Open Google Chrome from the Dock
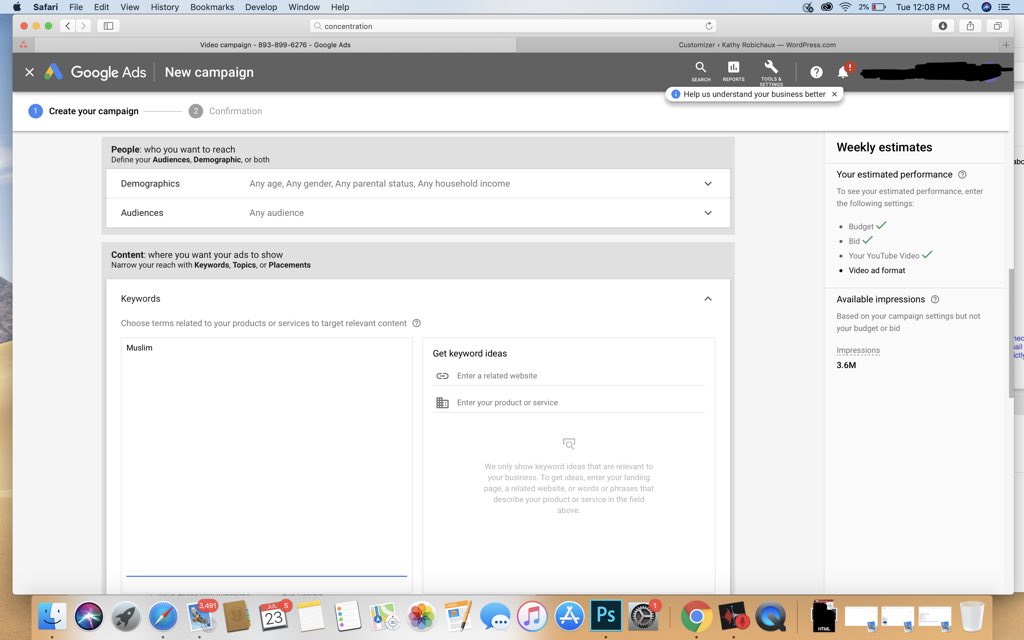 [696, 616]
